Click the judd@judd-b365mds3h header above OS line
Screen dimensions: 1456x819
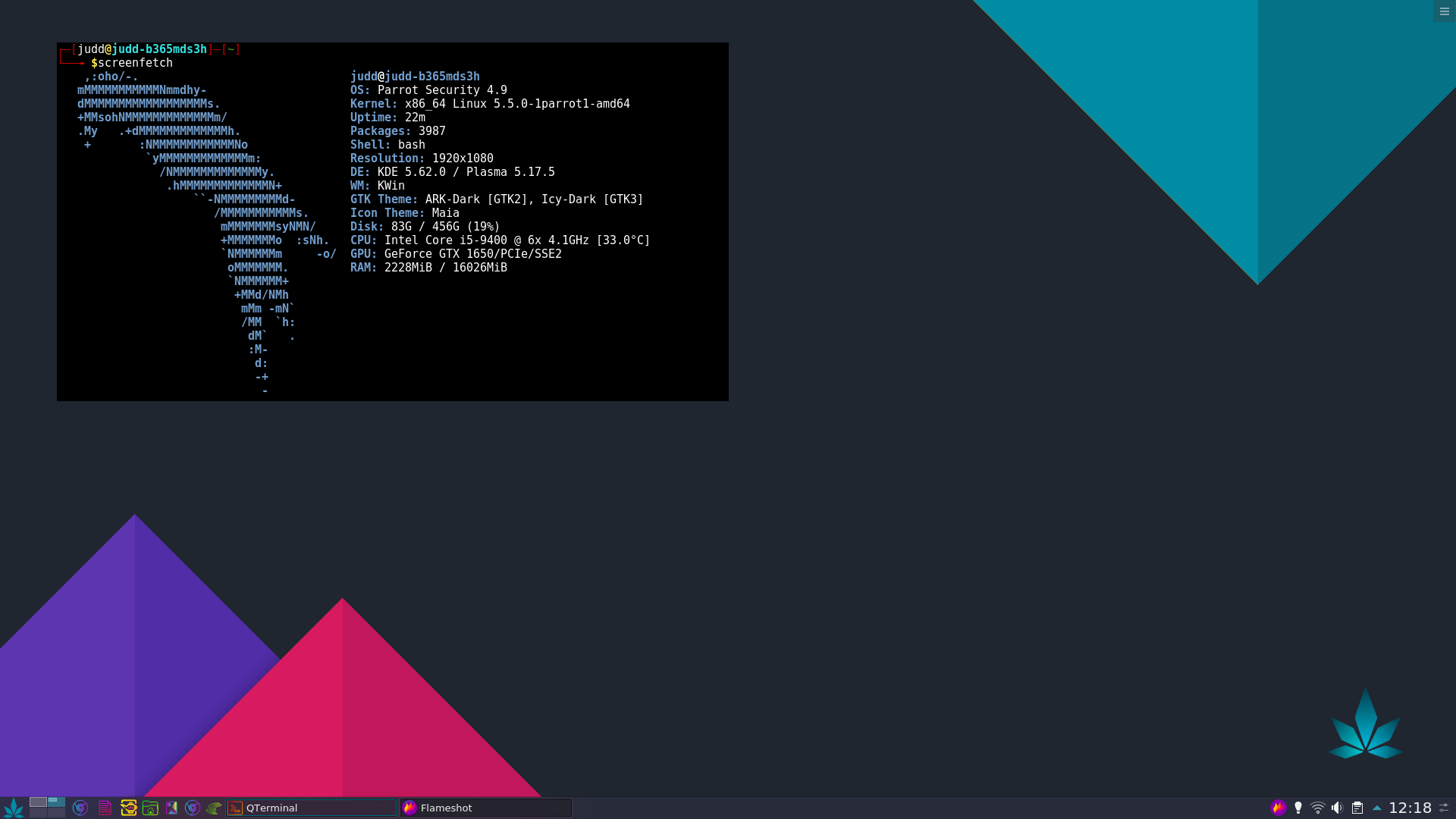[x=415, y=77]
